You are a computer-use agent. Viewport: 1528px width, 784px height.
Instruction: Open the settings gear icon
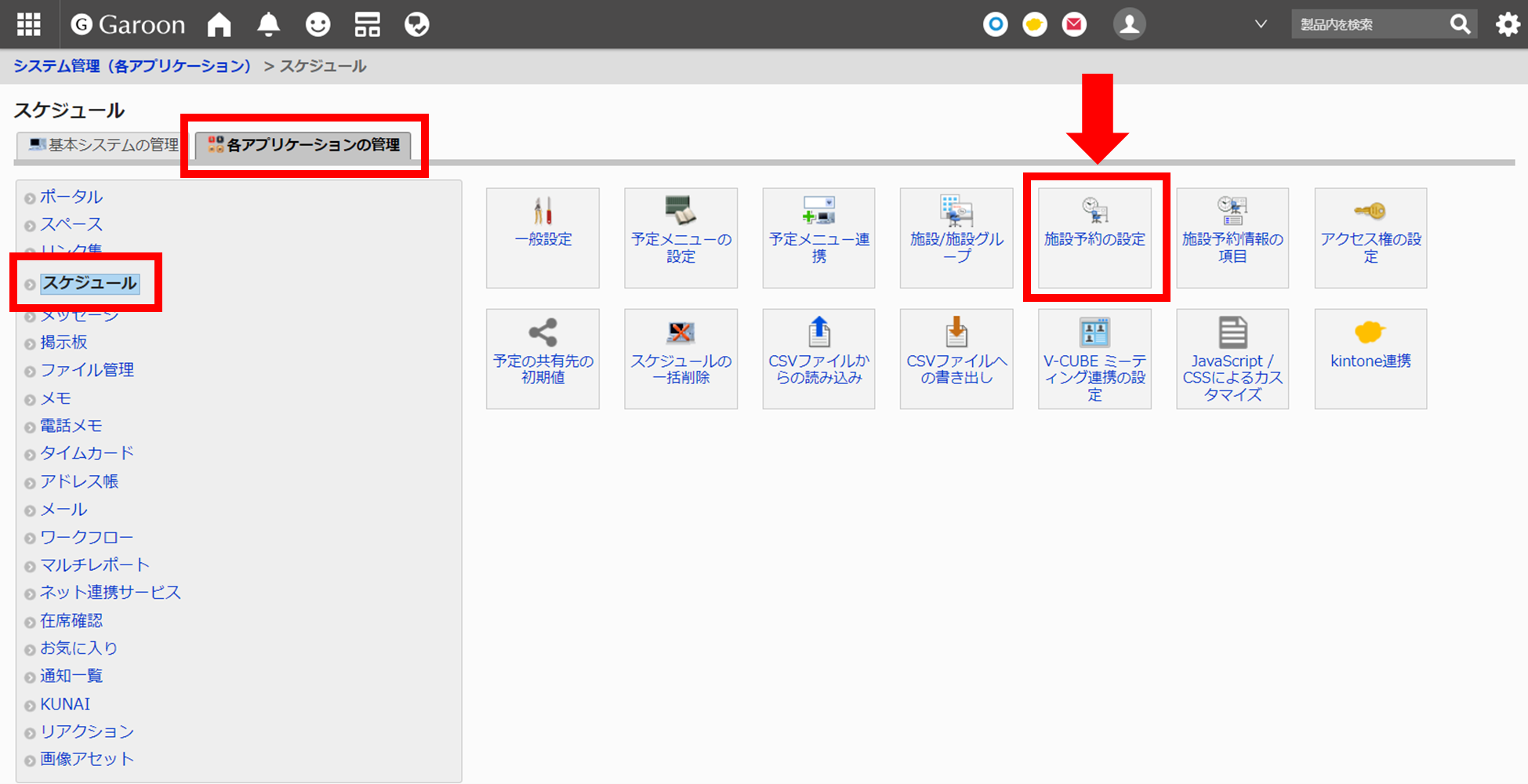pos(1507,25)
